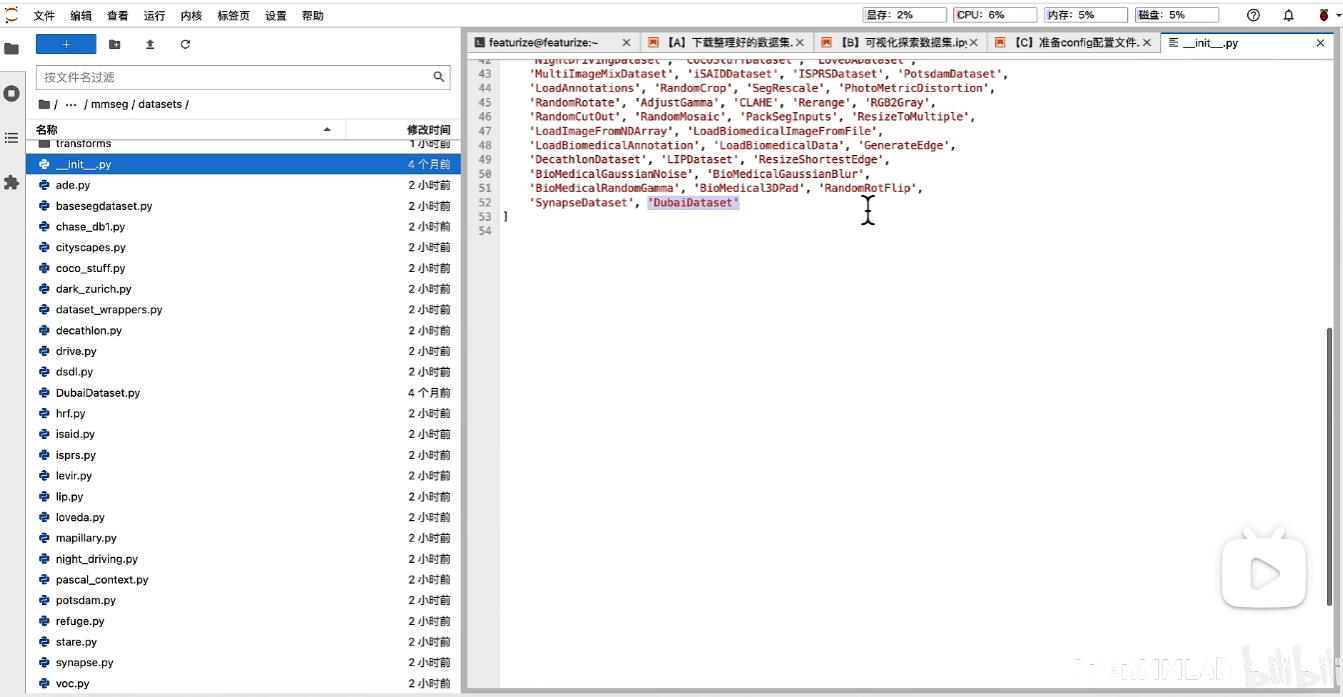Open the running kernels sidebar icon
Image resolution: width=1343 pixels, height=697 pixels.
[12, 93]
